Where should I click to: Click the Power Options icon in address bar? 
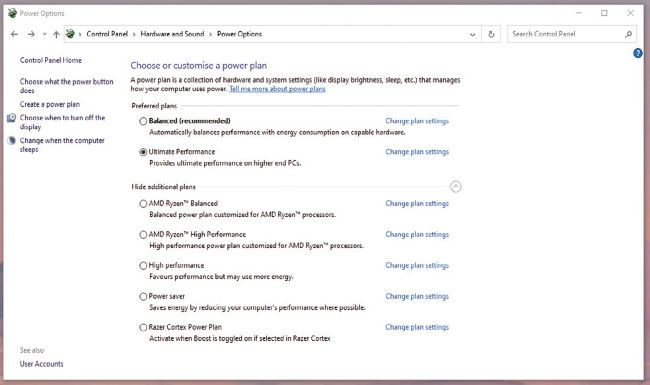click(70, 34)
